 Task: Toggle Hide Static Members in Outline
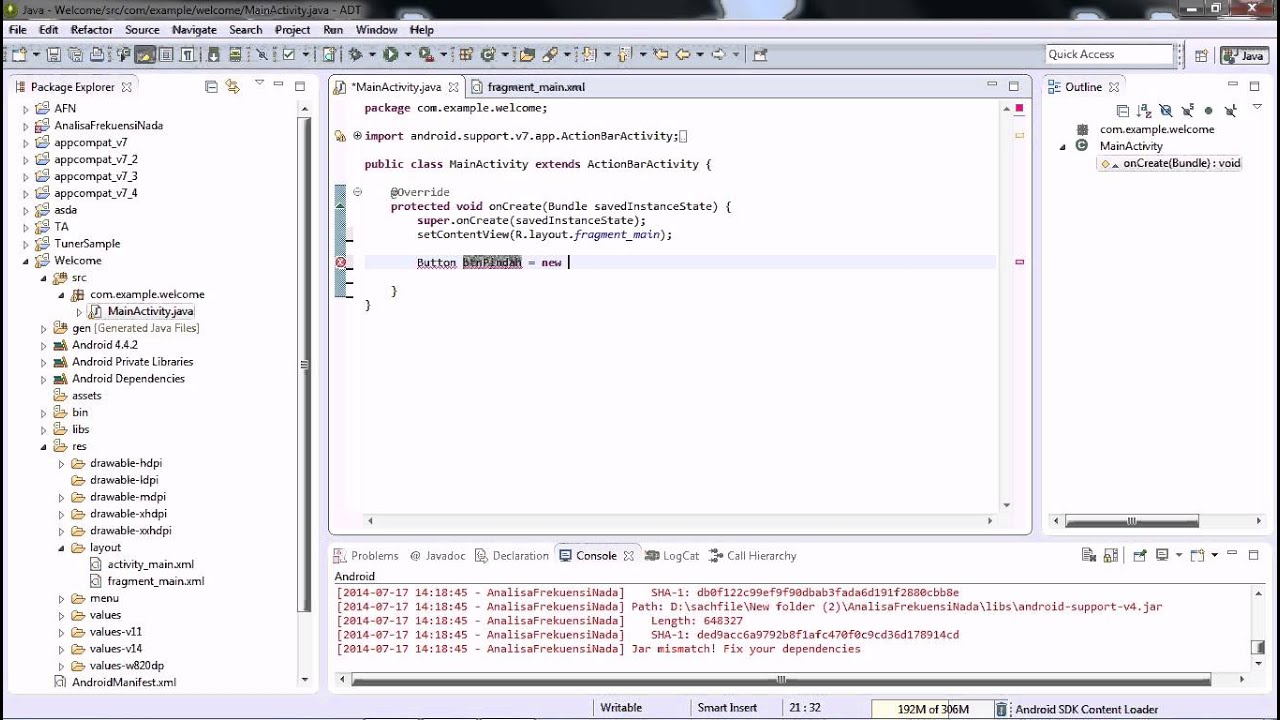pyautogui.click(x=1187, y=111)
